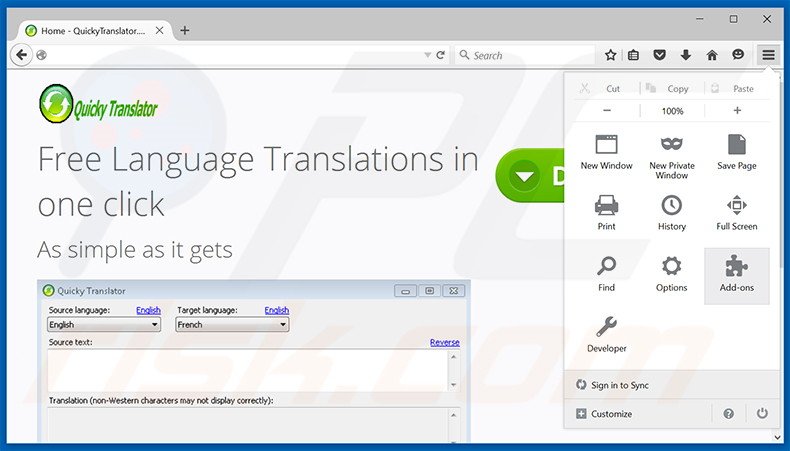790x451 pixels.
Task: Click the Exit power icon
Action: [762, 414]
